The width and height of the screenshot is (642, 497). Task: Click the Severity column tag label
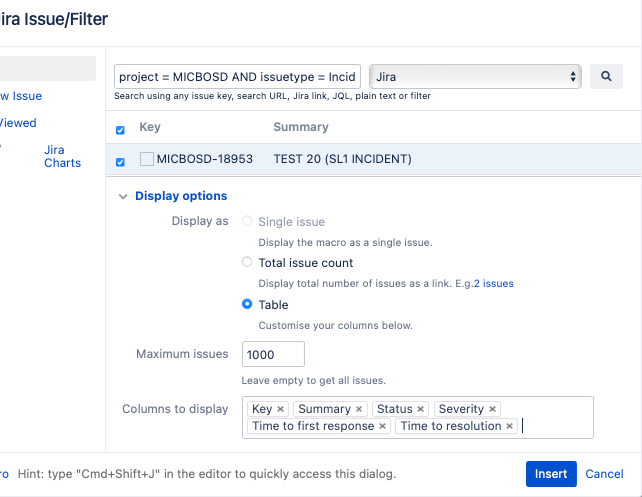coord(461,409)
